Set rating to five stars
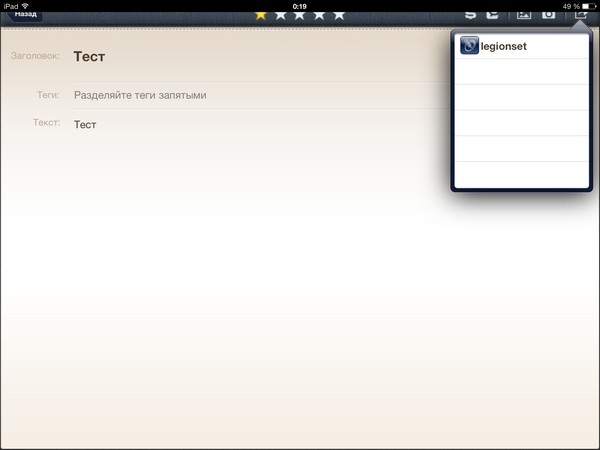 (339, 15)
